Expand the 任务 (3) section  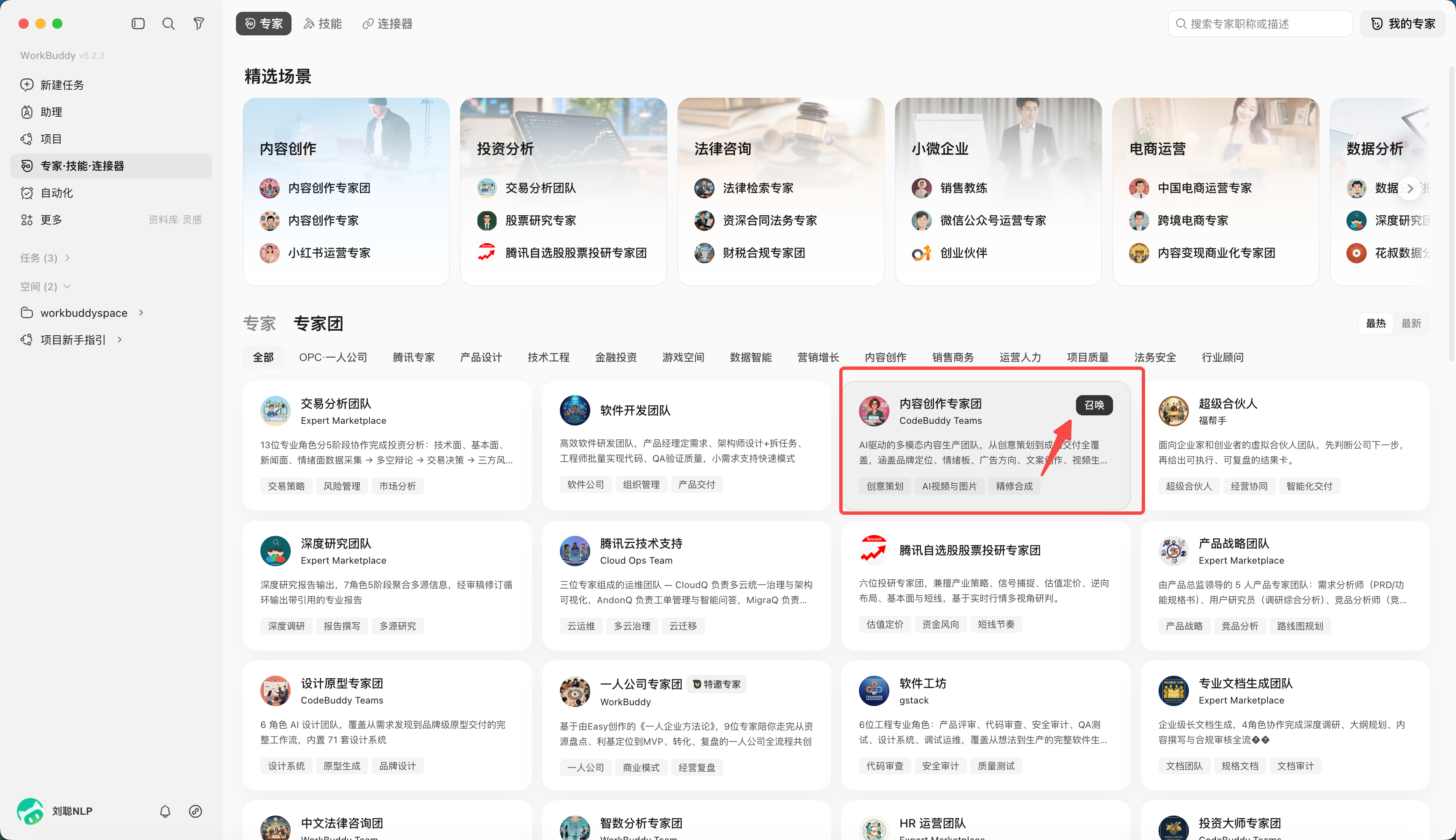pyautogui.click(x=45, y=258)
